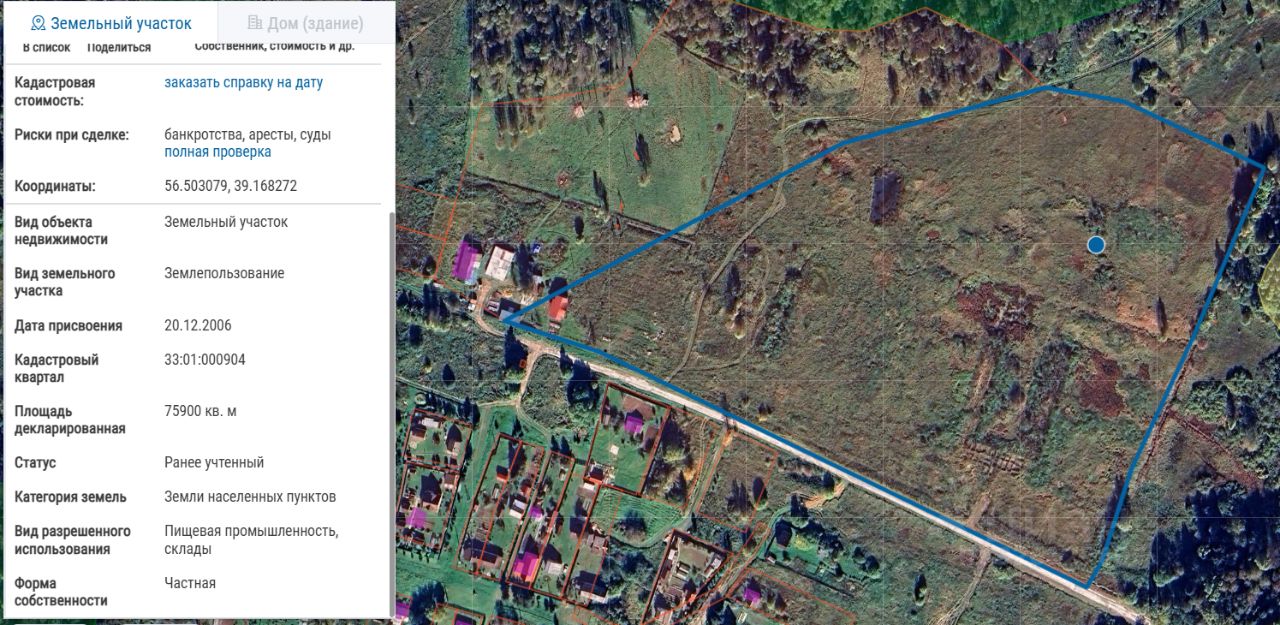Click the blue parcel boundary's western corner
1280x625 pixels.
[506, 319]
